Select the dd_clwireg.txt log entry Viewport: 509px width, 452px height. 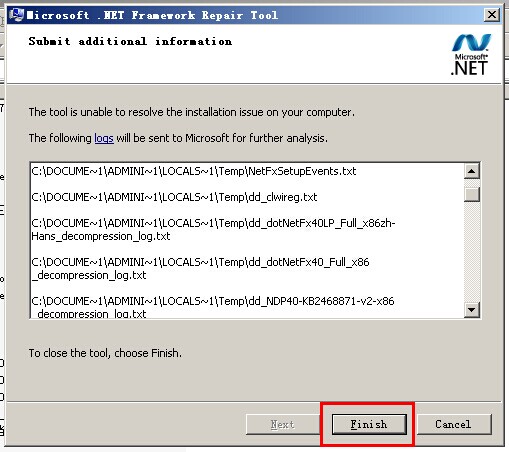pos(174,197)
